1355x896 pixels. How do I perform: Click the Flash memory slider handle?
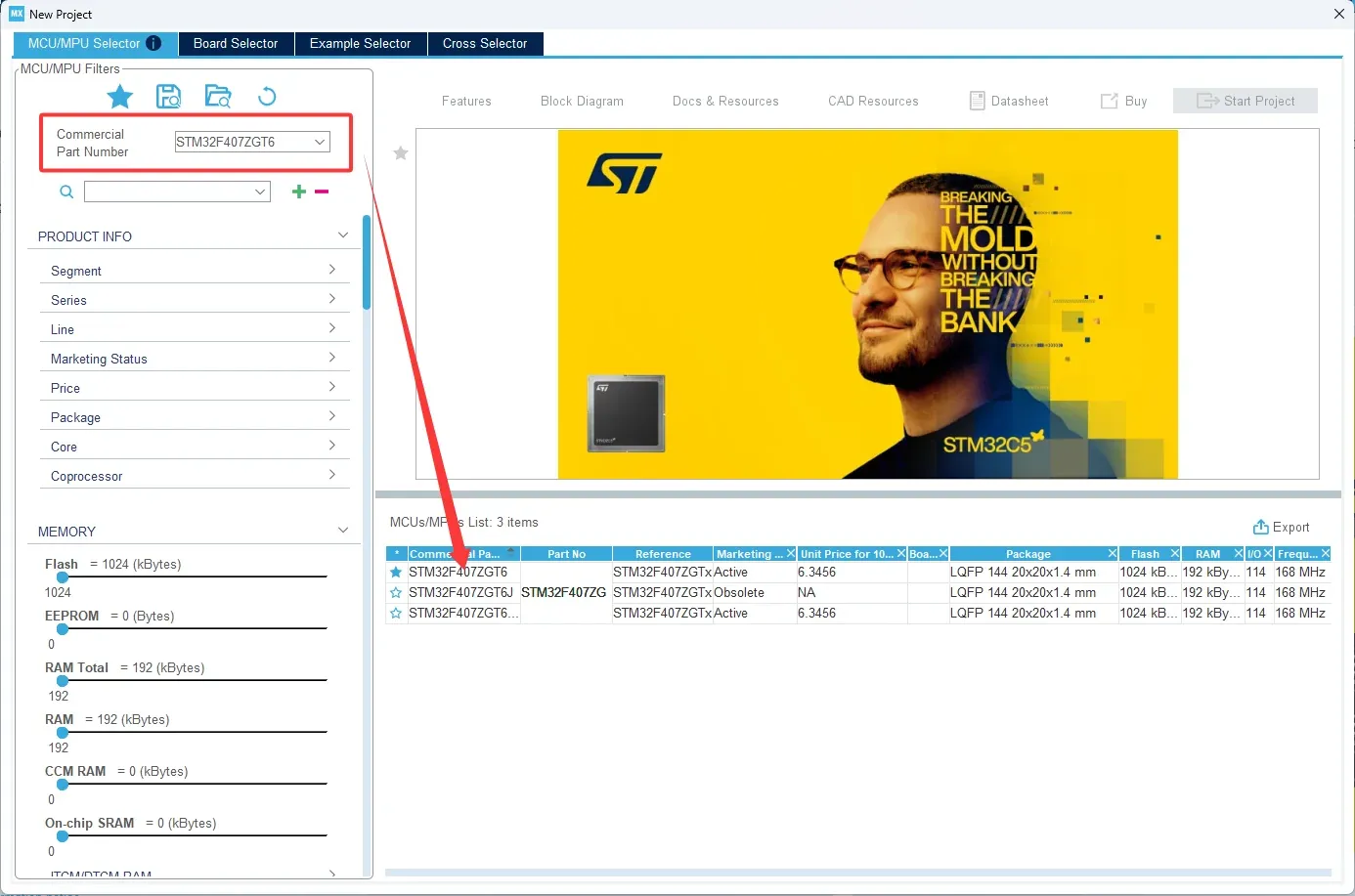(63, 577)
